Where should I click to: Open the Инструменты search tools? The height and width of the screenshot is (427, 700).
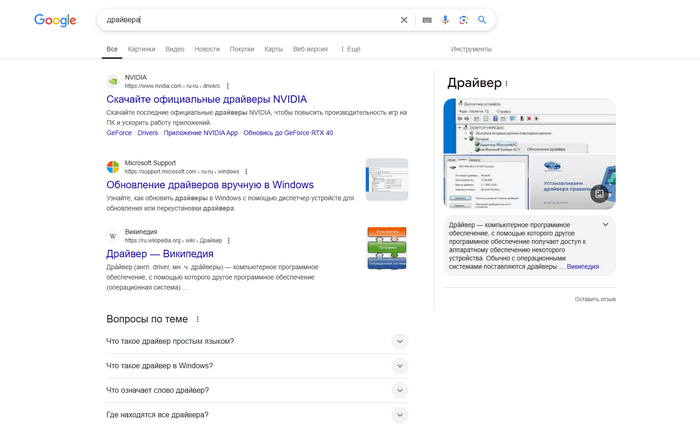click(471, 49)
